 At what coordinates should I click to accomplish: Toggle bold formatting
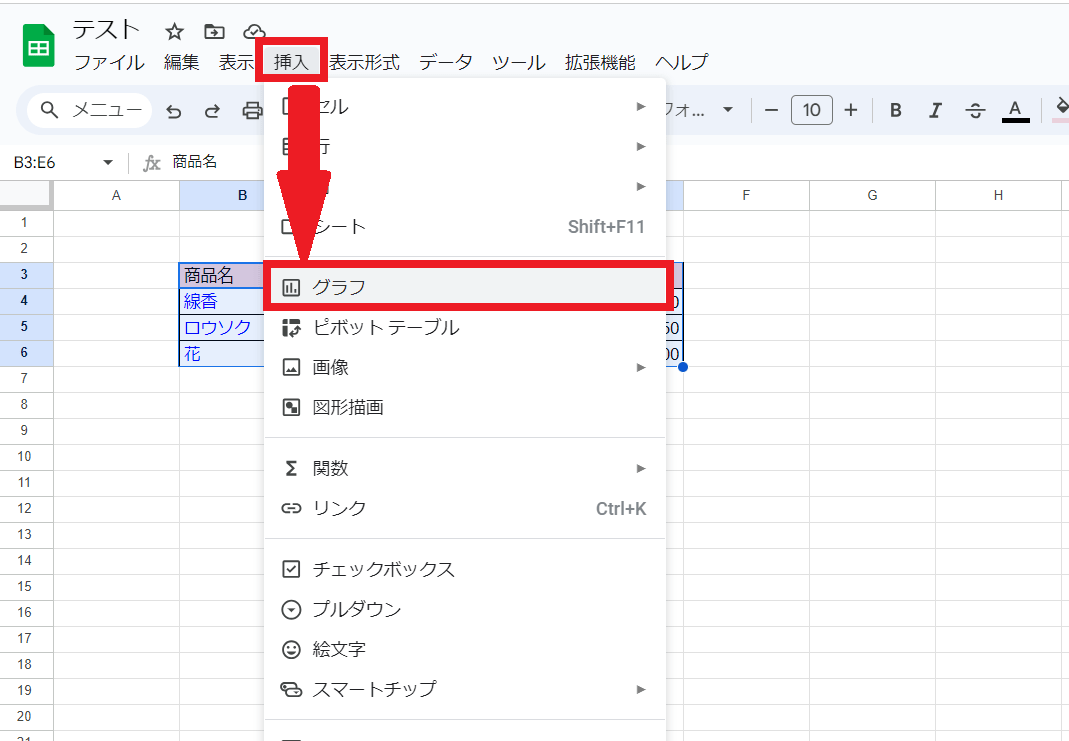(x=896, y=110)
